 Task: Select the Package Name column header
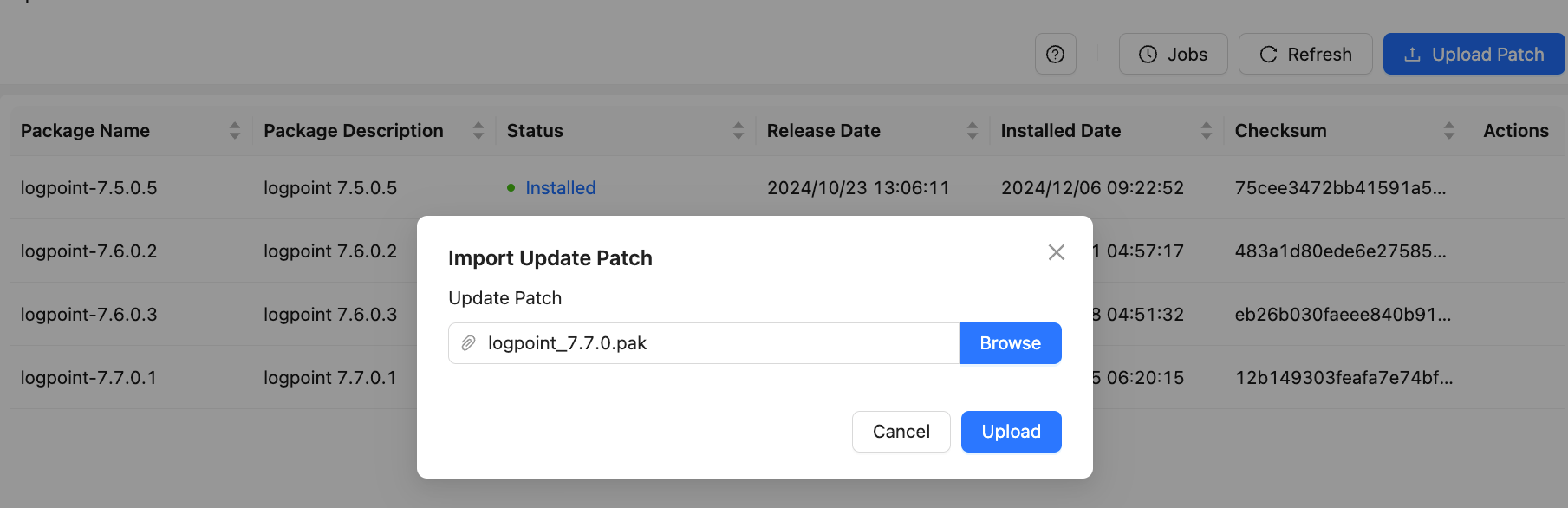pos(84,130)
